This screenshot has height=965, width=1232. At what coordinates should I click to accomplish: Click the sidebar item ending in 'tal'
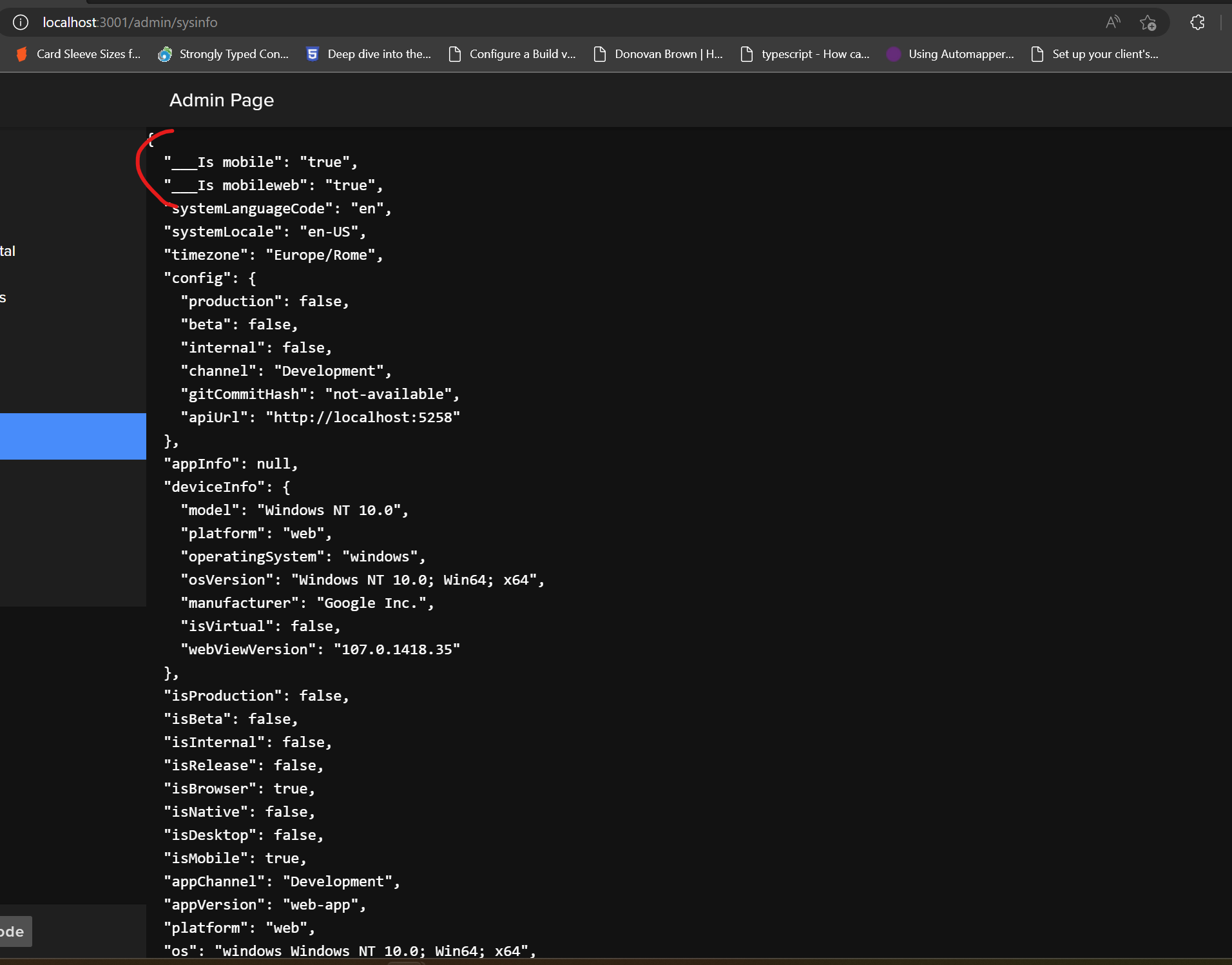coord(8,251)
